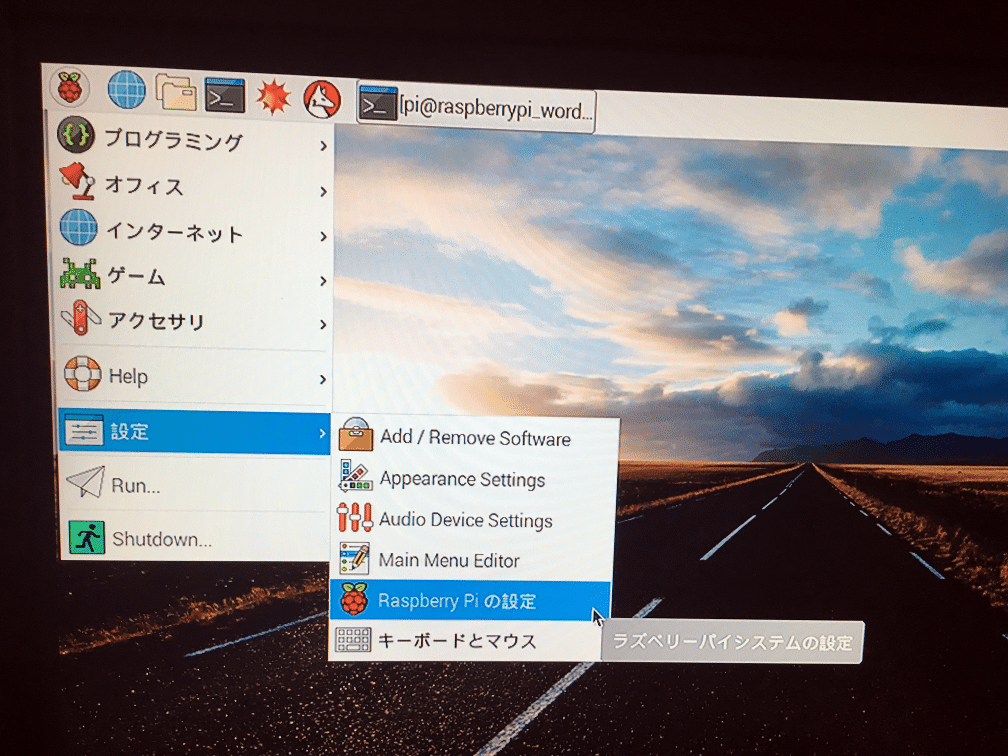Image resolution: width=1008 pixels, height=756 pixels.
Task: Open the file manager folders icon
Action: (x=176, y=92)
